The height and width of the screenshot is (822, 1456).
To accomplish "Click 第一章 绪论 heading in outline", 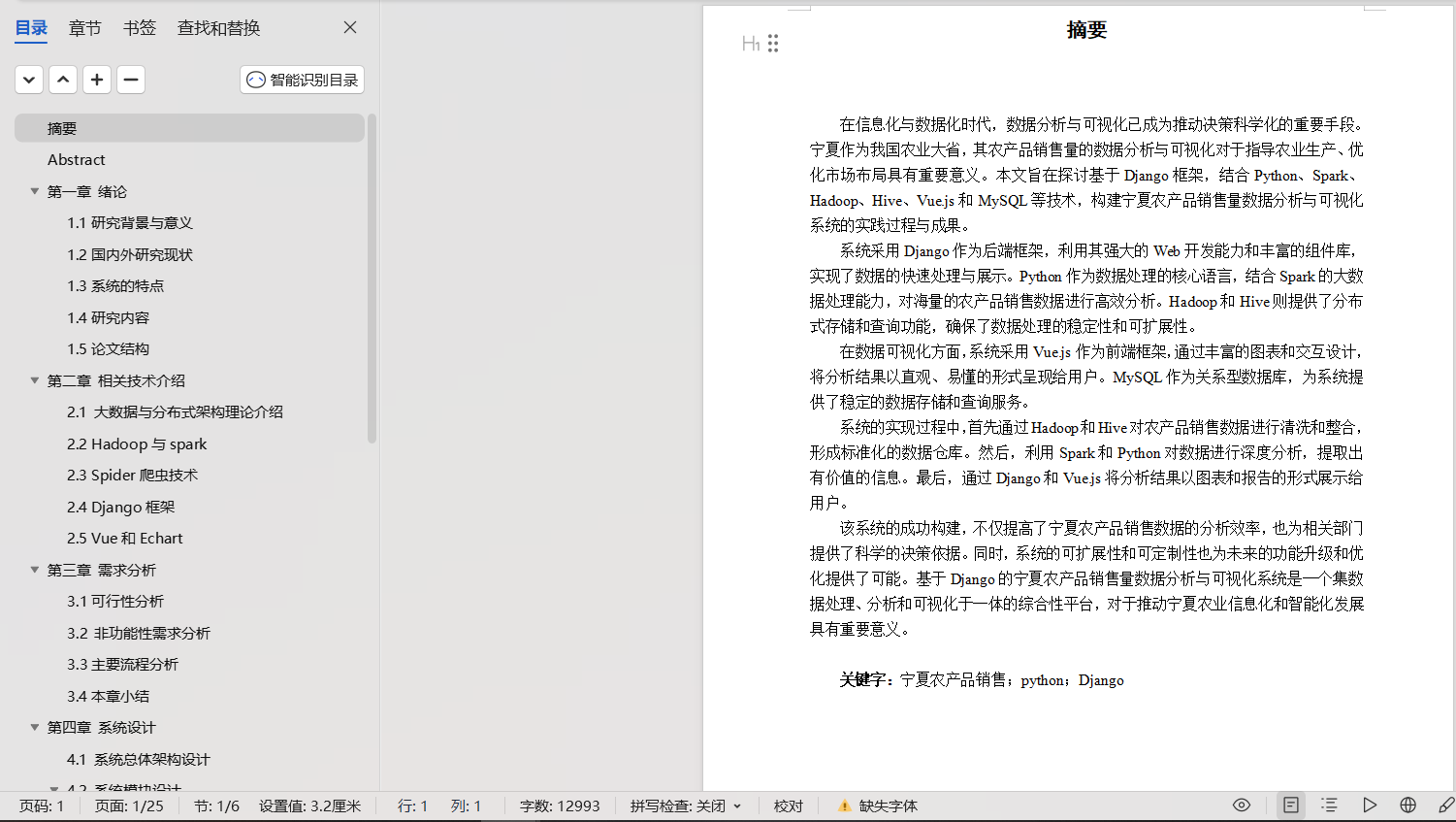I will click(x=87, y=191).
